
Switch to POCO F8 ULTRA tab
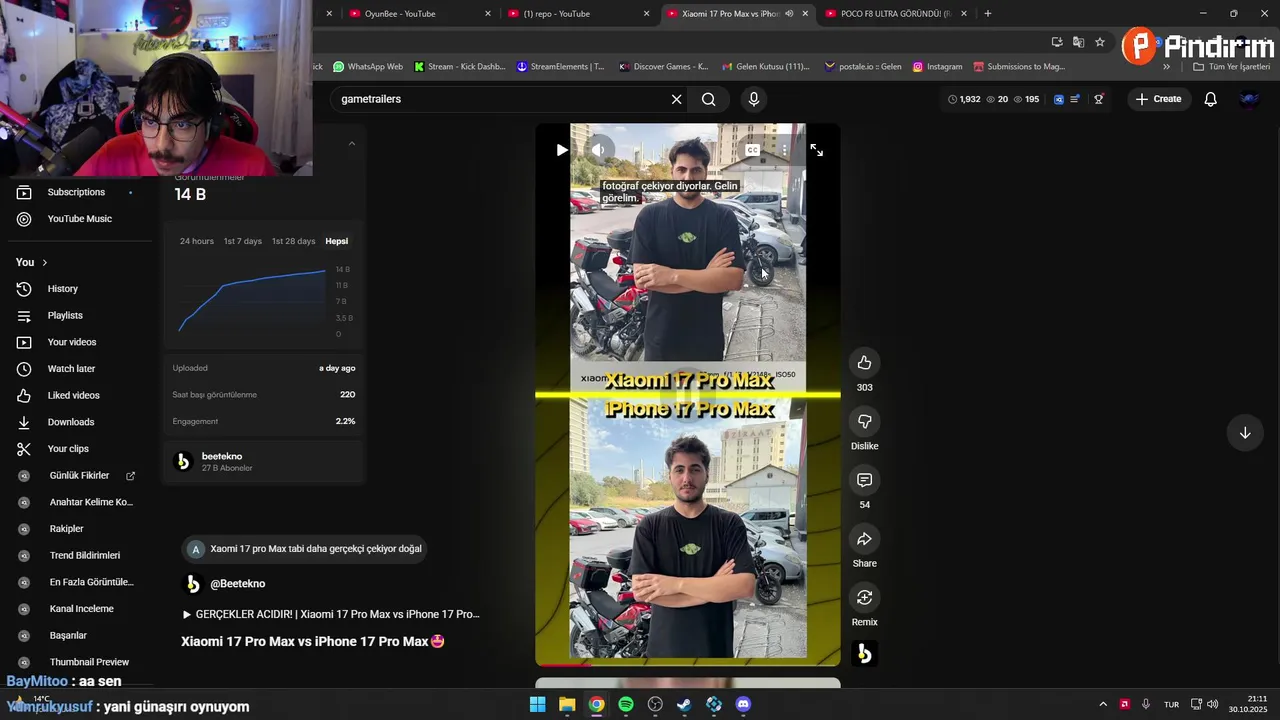click(895, 14)
